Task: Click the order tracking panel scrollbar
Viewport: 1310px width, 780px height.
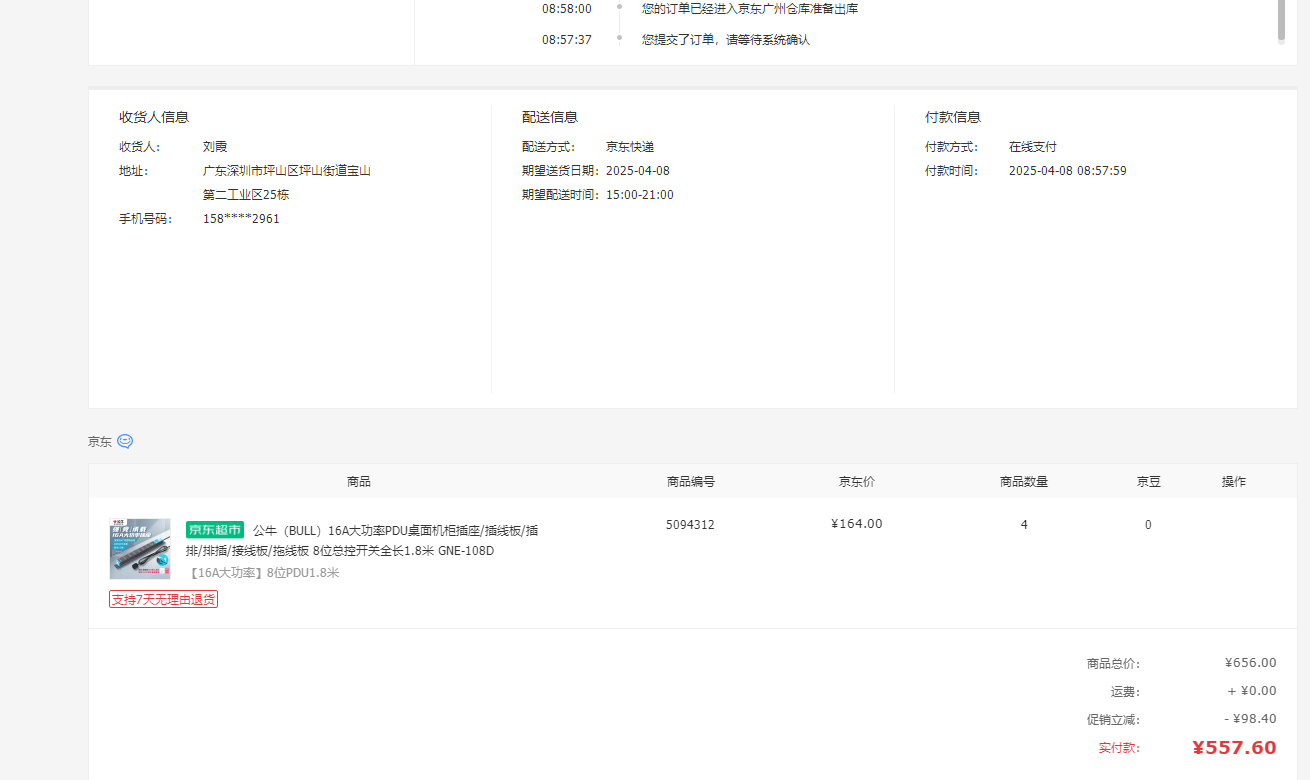Action: click(x=1281, y=20)
